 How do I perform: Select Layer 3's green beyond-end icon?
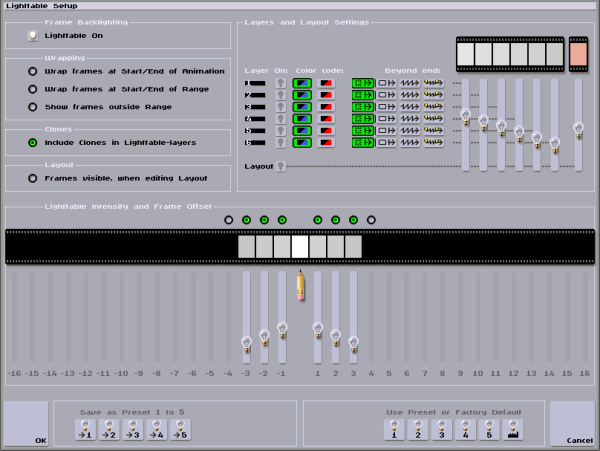point(362,109)
